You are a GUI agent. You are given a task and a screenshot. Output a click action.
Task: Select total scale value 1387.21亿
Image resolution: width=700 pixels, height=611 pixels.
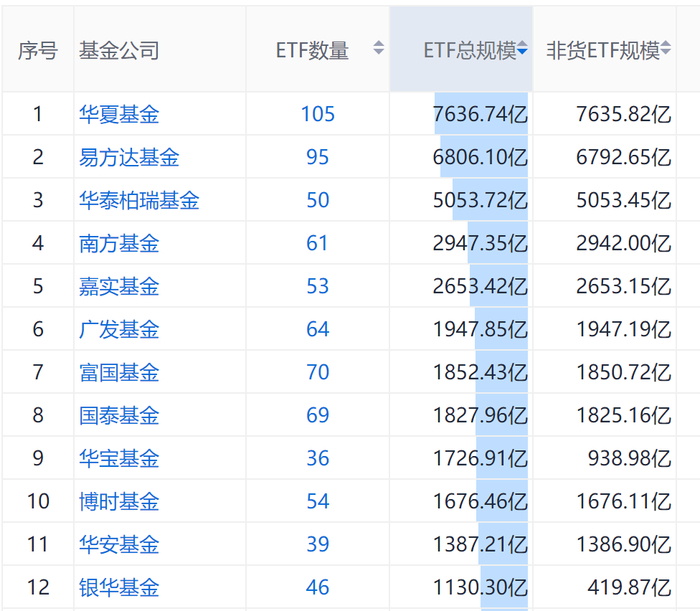[x=480, y=544]
